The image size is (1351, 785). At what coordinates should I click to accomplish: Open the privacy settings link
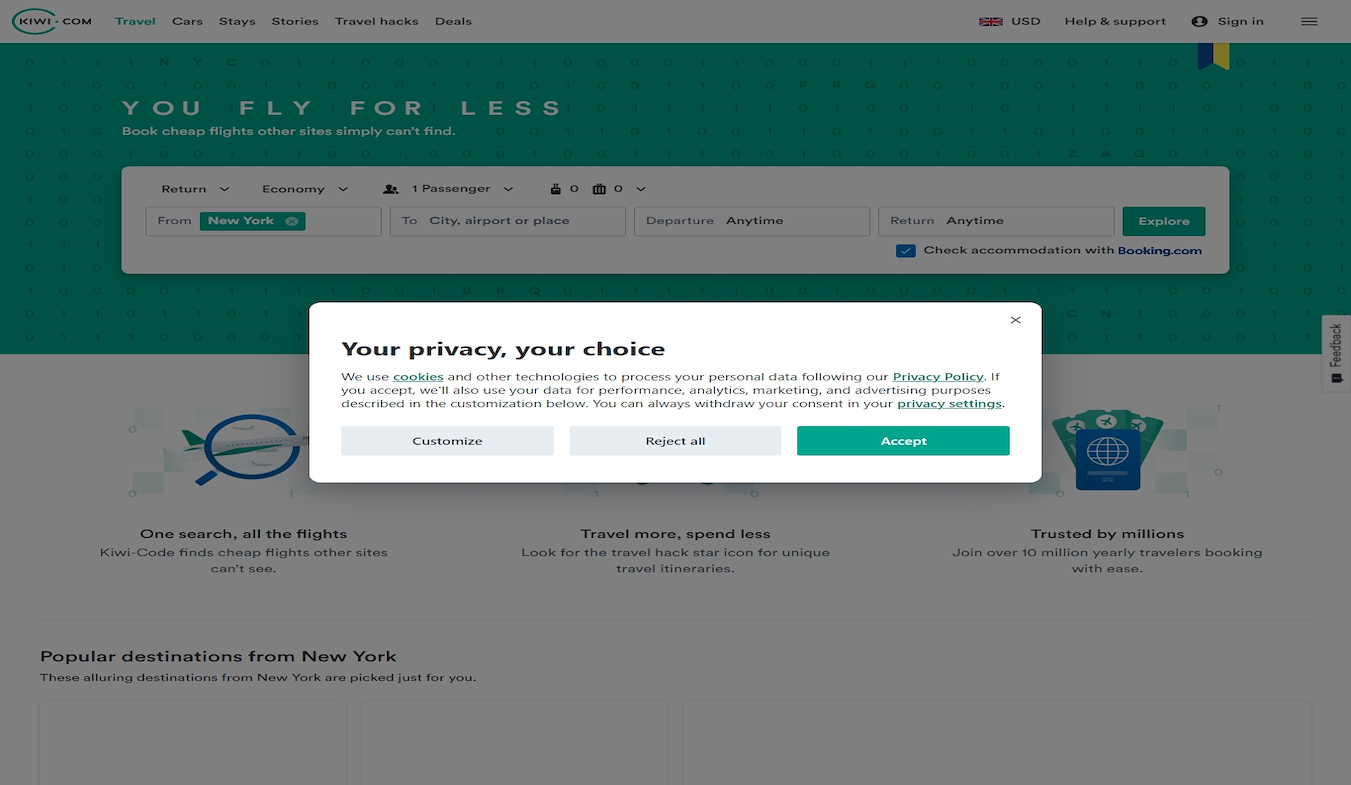[x=949, y=404]
